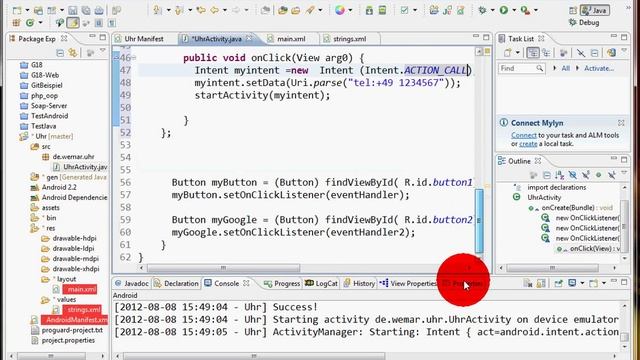The height and width of the screenshot is (360, 640).
Task: Toggle Link with Editor in Package Explorer
Action: point(73,53)
